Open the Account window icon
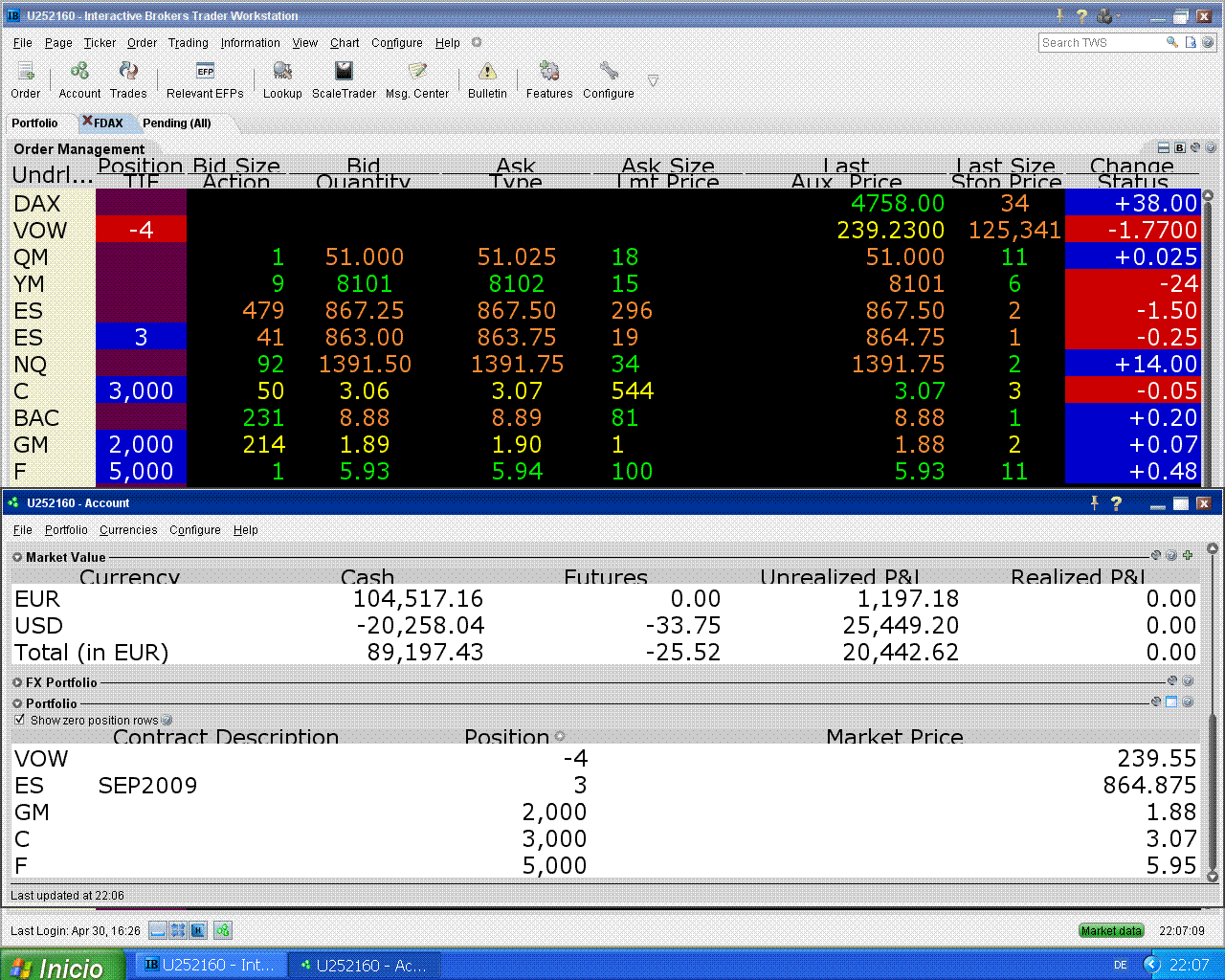Viewport: 1225px width, 980px height. (x=79, y=73)
